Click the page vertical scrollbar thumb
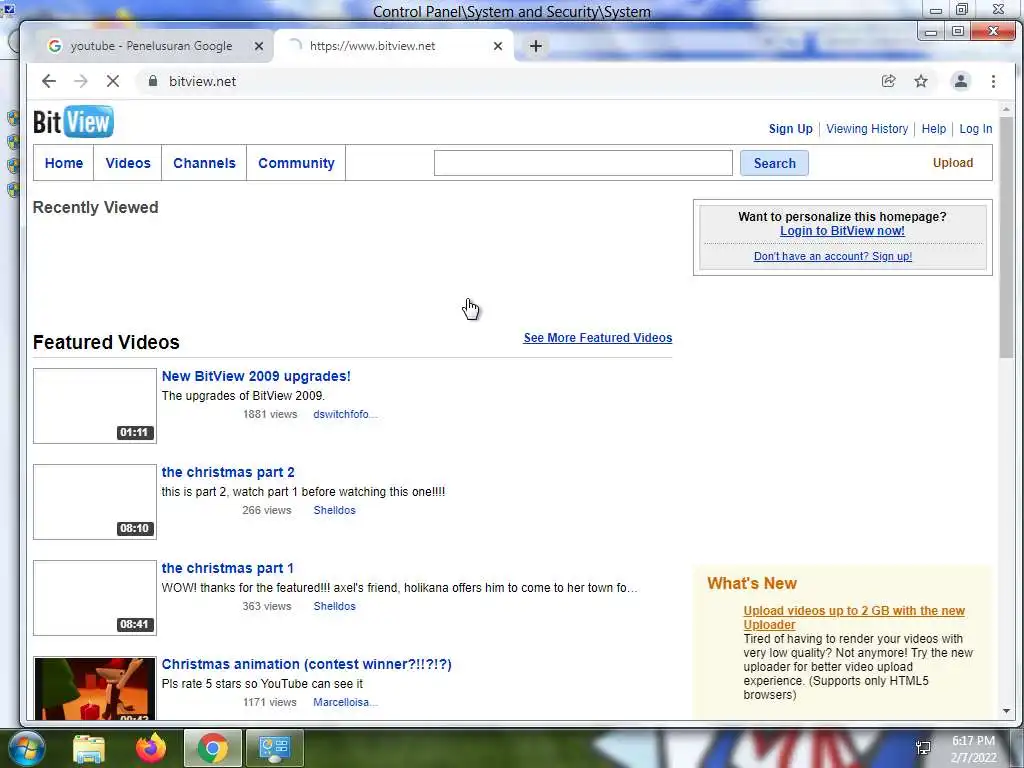 [x=1006, y=238]
